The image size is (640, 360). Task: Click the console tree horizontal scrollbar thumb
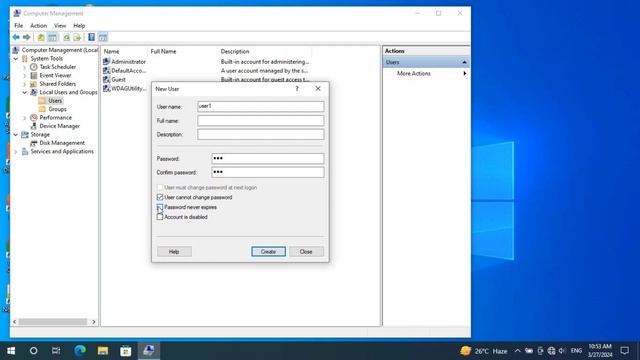click(53, 322)
